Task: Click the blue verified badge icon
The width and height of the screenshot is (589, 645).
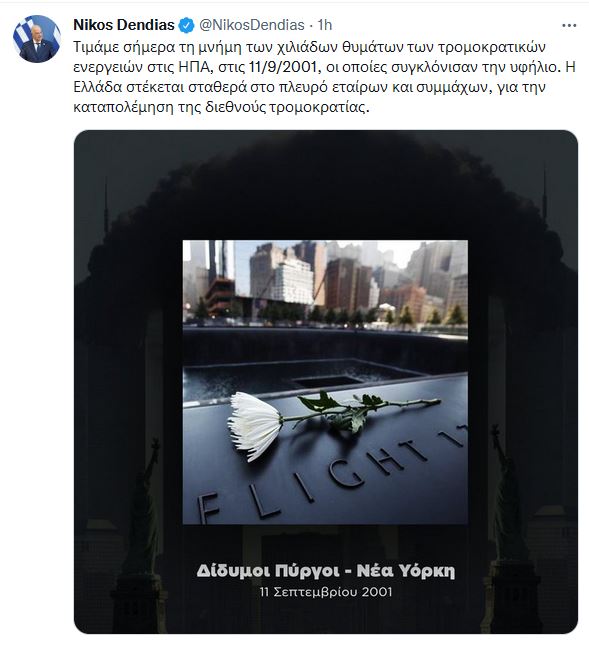Action: 186,25
